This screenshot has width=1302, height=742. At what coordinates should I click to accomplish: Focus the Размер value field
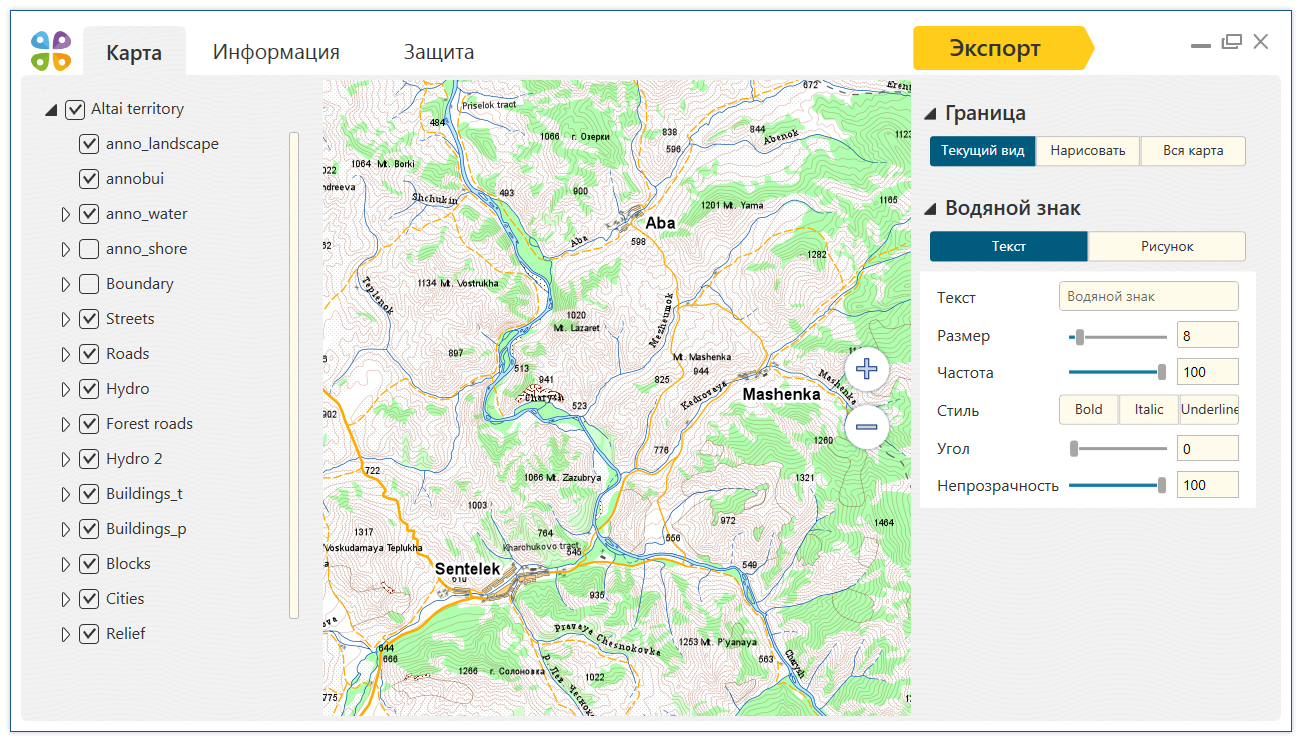[x=1208, y=335]
